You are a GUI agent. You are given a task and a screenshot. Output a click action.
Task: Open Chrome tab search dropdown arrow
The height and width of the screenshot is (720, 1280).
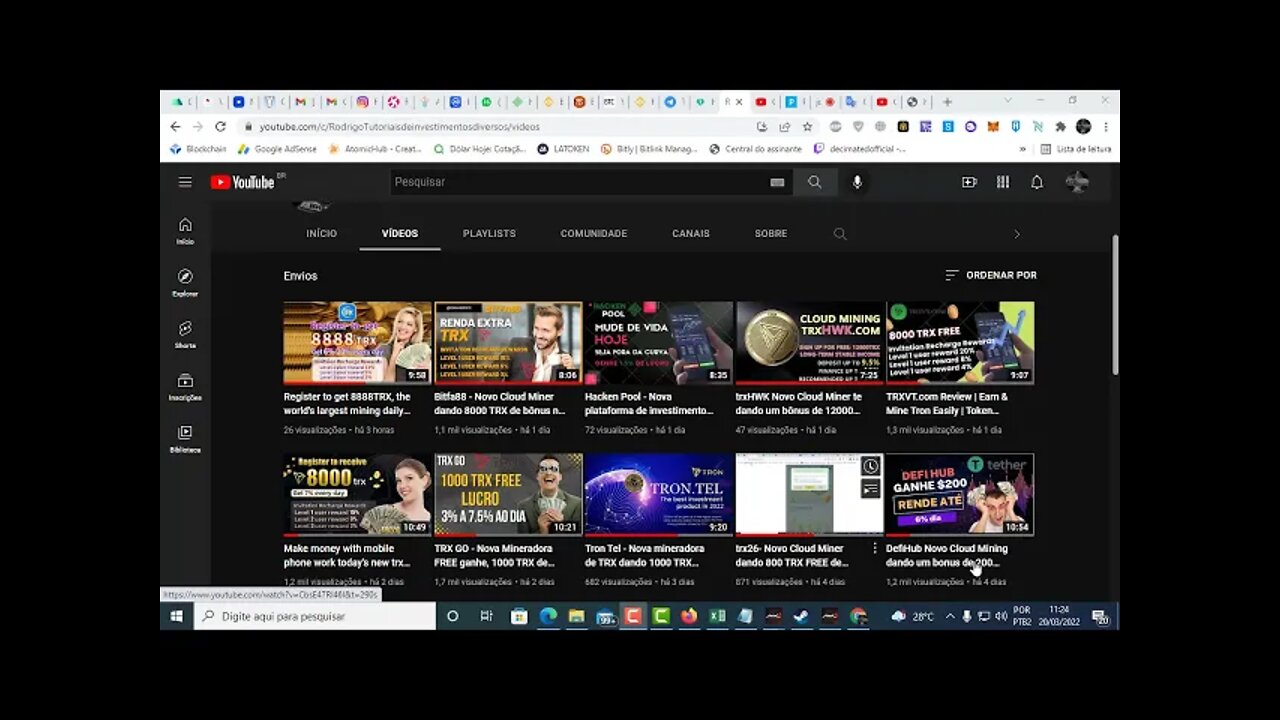click(x=1008, y=101)
